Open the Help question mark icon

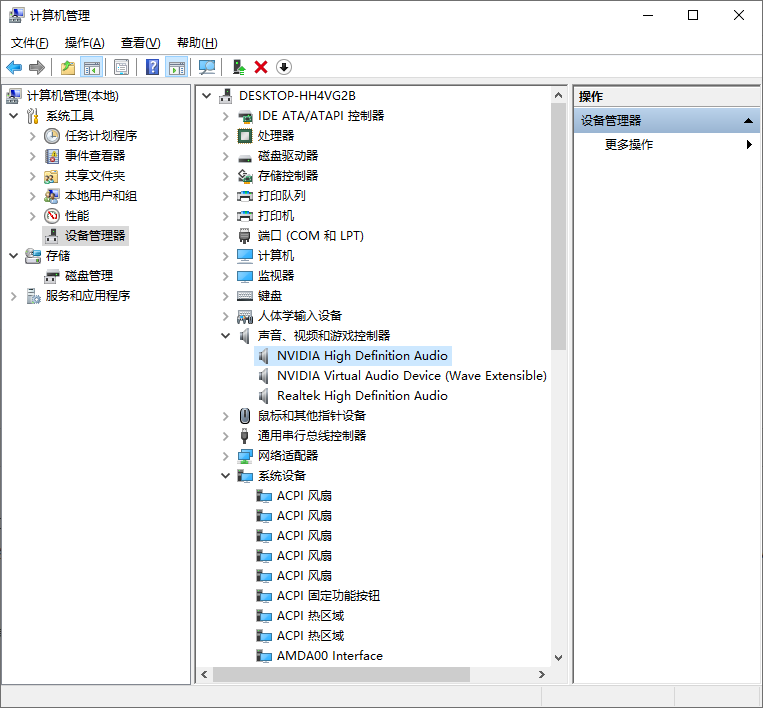pos(152,67)
